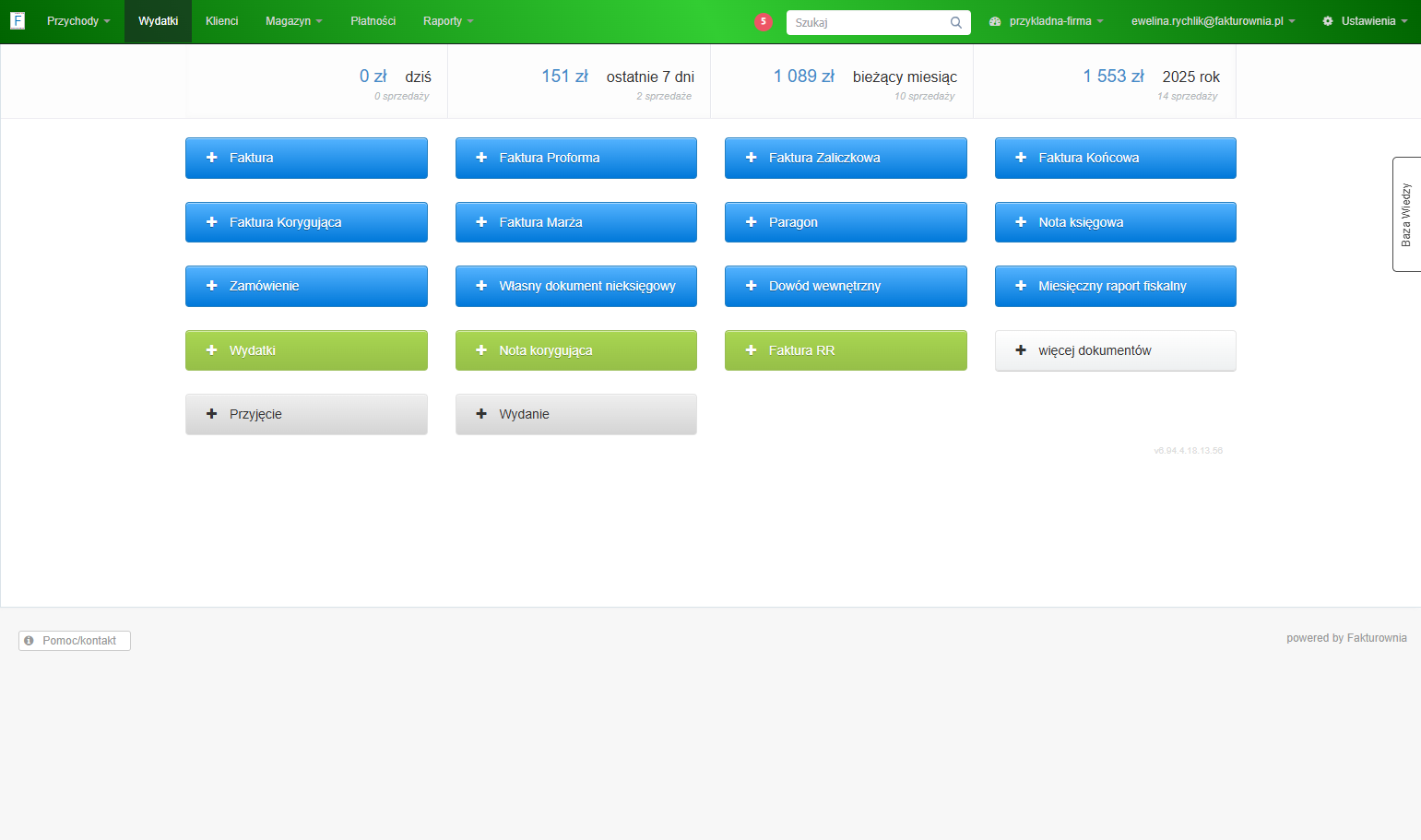The image size is (1421, 840).
Task: Add a Faktura Końcowa
Action: pos(1116,158)
